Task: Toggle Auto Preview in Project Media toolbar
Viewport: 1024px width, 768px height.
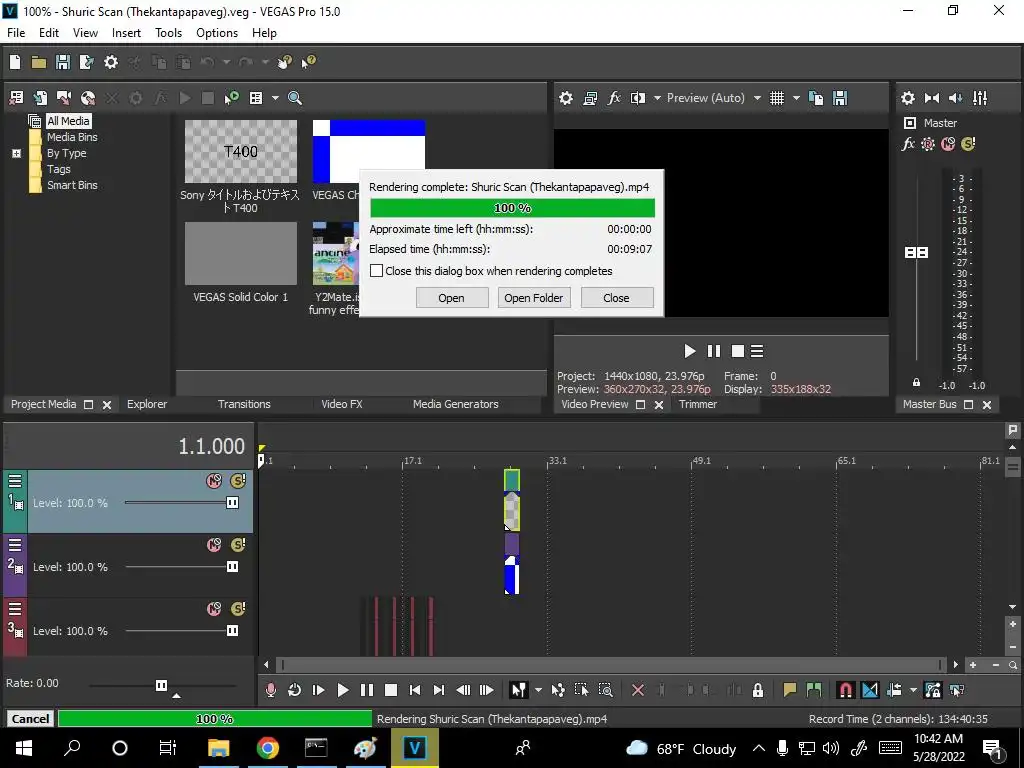Action: point(231,98)
